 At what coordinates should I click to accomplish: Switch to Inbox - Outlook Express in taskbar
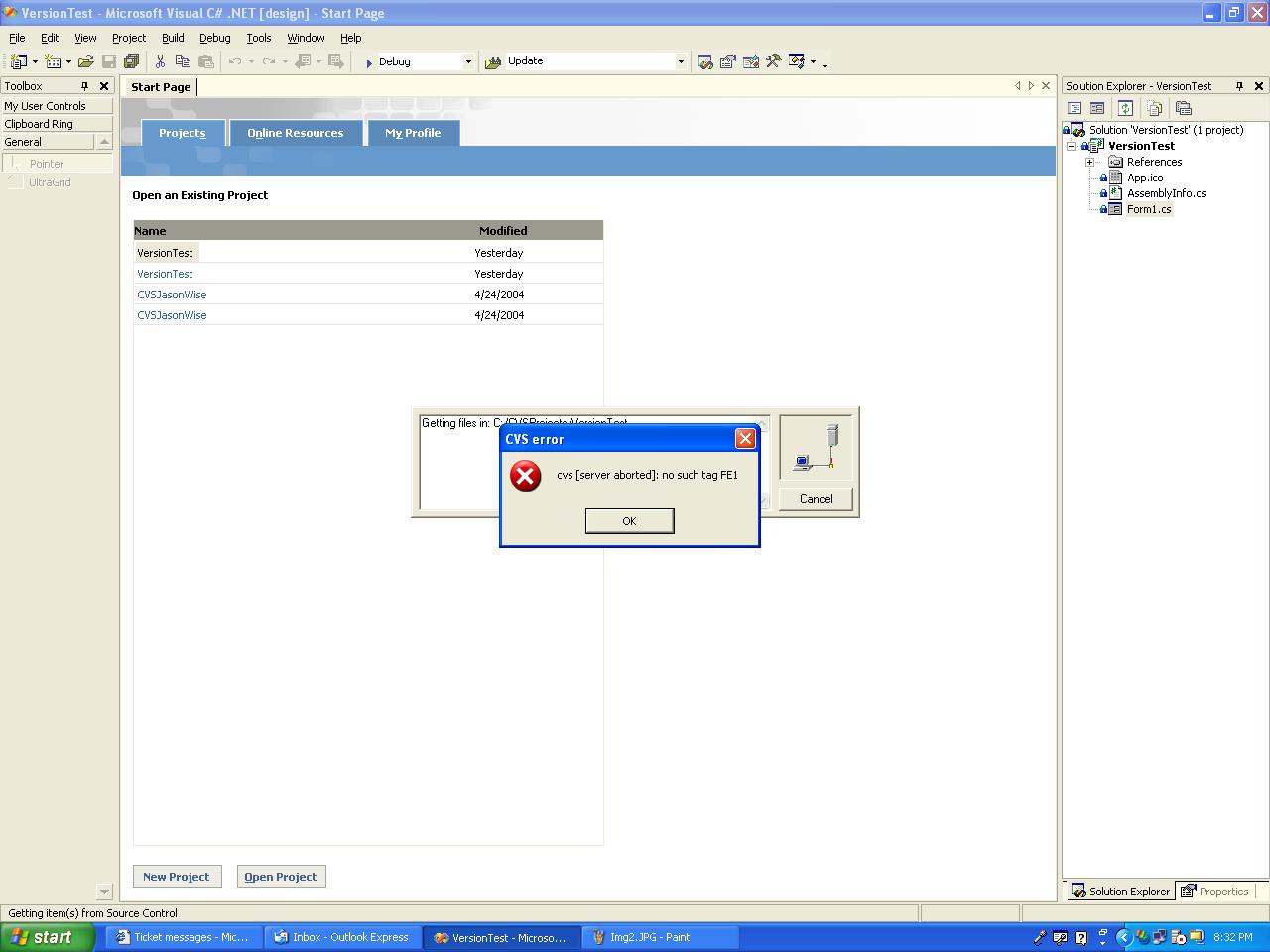(x=342, y=937)
